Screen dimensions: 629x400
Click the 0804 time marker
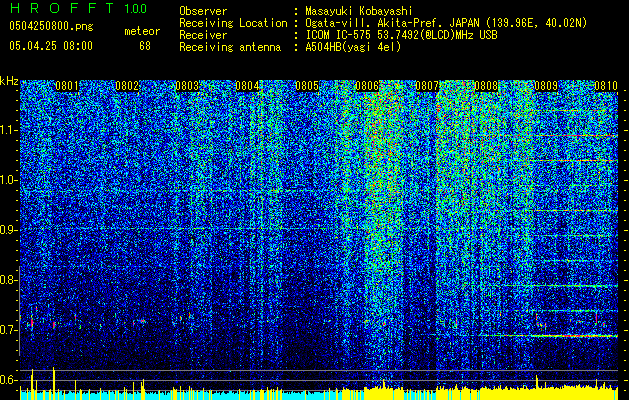click(x=247, y=86)
